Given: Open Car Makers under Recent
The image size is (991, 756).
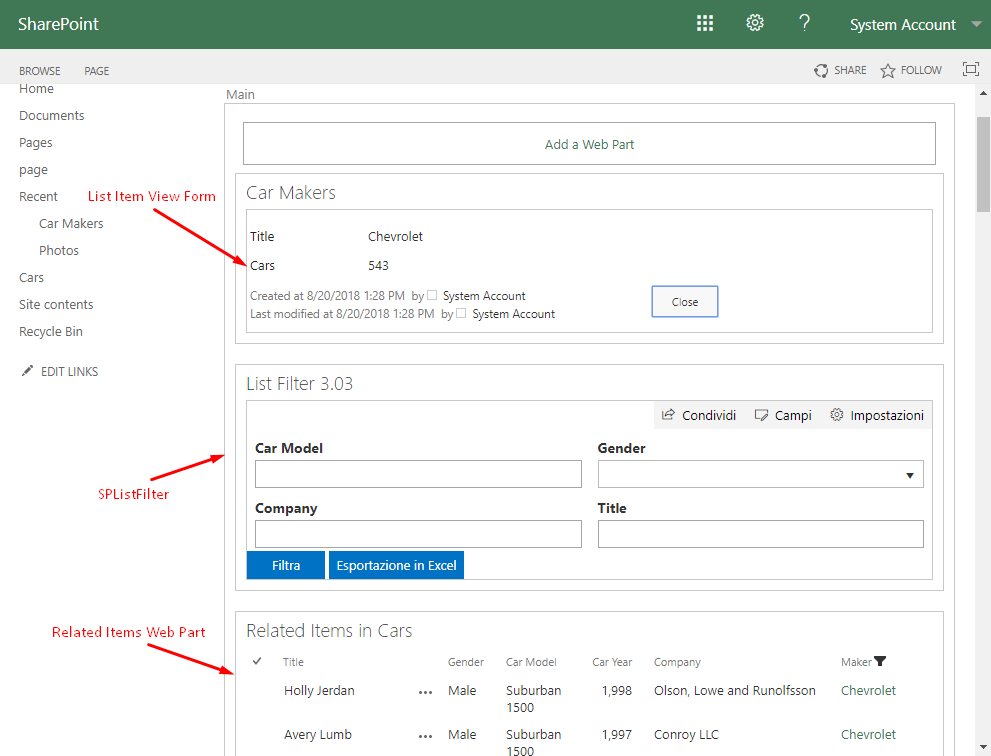Looking at the screenshot, I should pyautogui.click(x=71, y=224).
